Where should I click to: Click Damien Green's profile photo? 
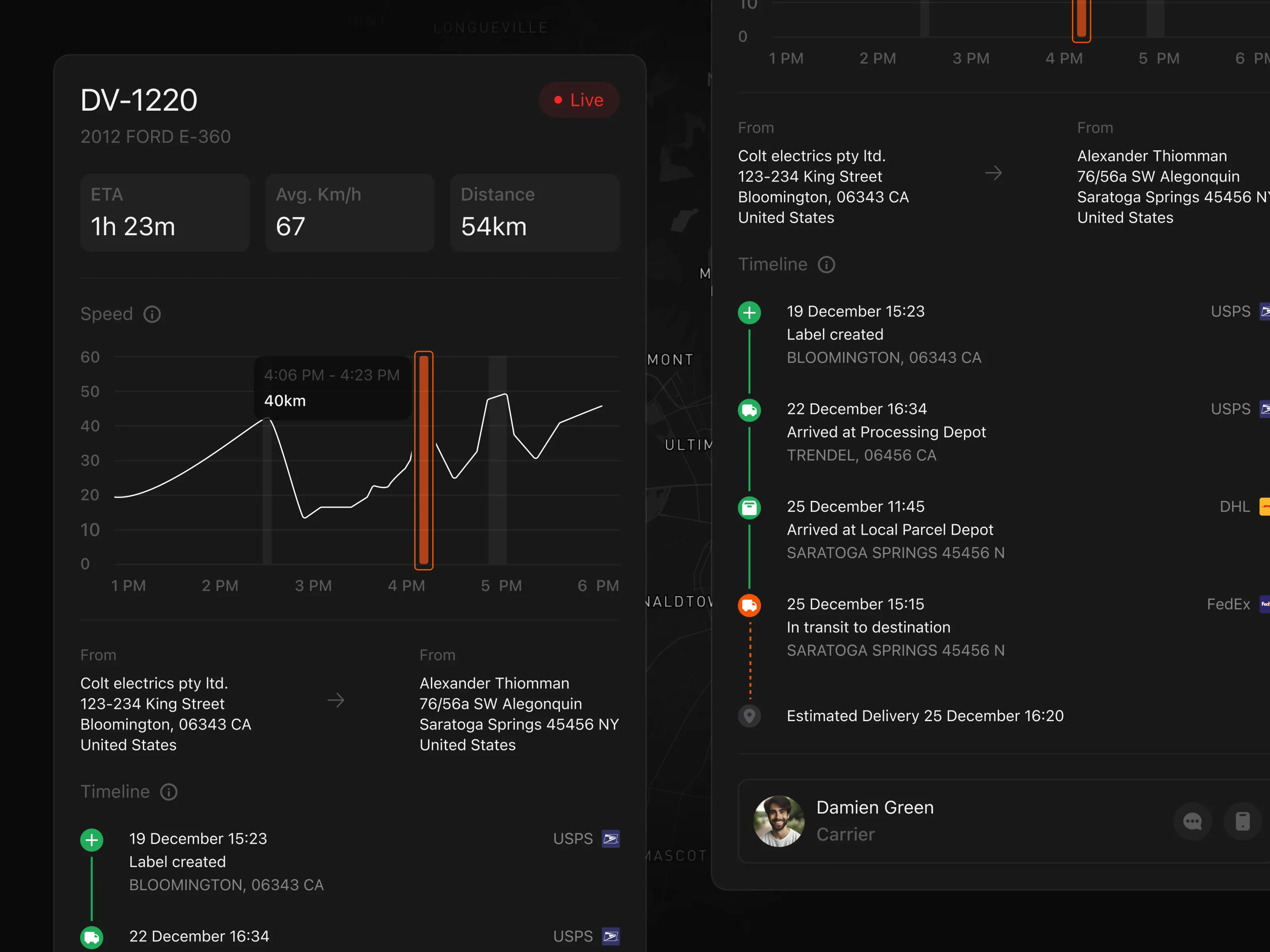[779, 821]
